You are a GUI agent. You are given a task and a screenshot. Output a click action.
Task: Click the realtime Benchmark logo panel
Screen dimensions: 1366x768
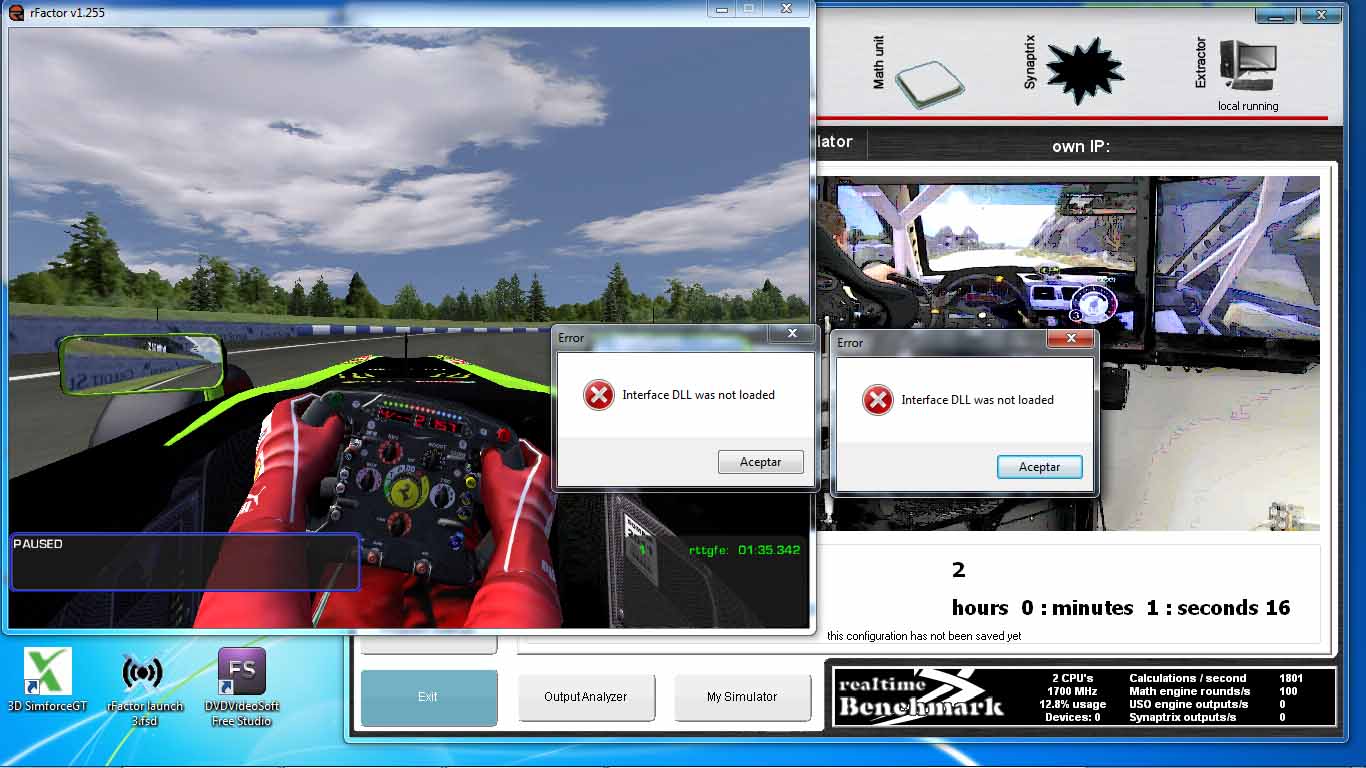point(920,696)
